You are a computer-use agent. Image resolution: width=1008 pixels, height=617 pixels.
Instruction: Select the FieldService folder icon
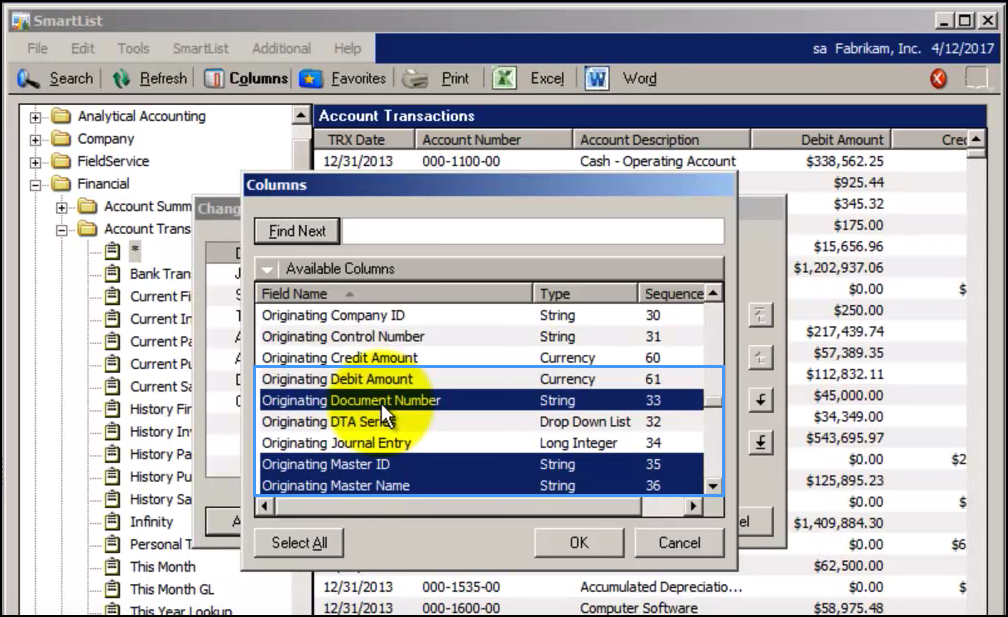coord(61,161)
